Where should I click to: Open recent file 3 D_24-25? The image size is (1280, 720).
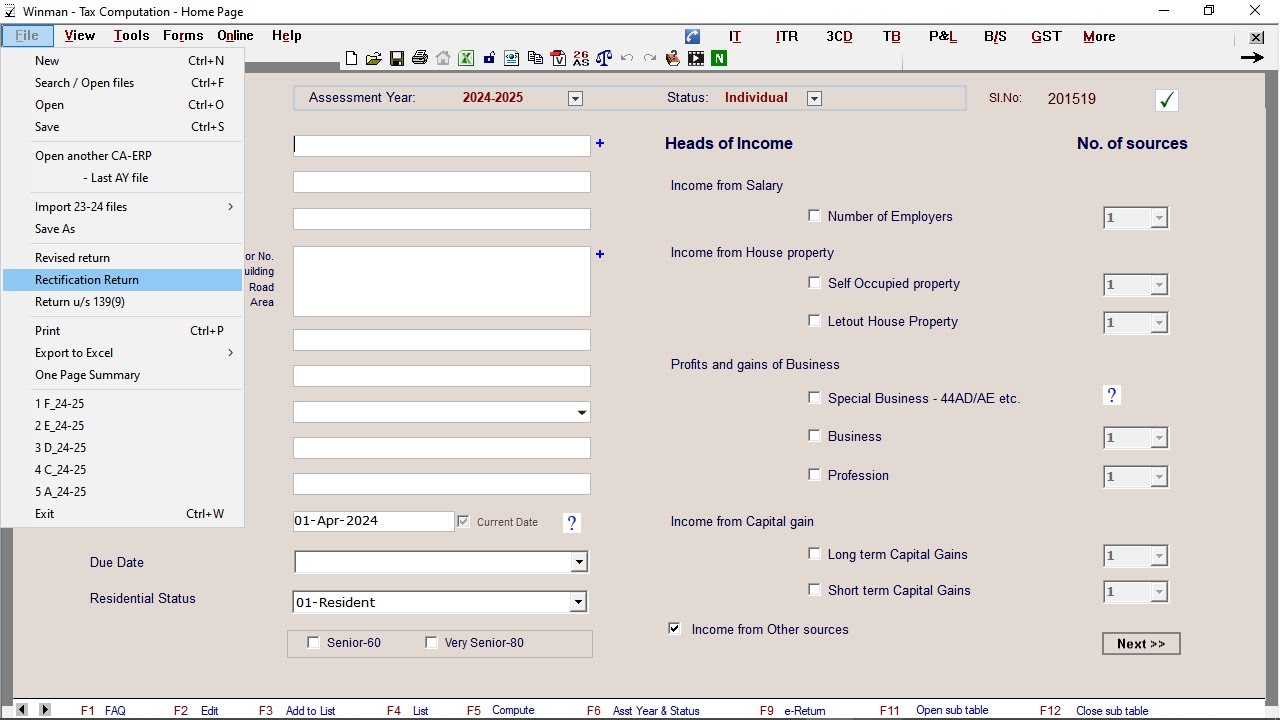pyautogui.click(x=123, y=448)
